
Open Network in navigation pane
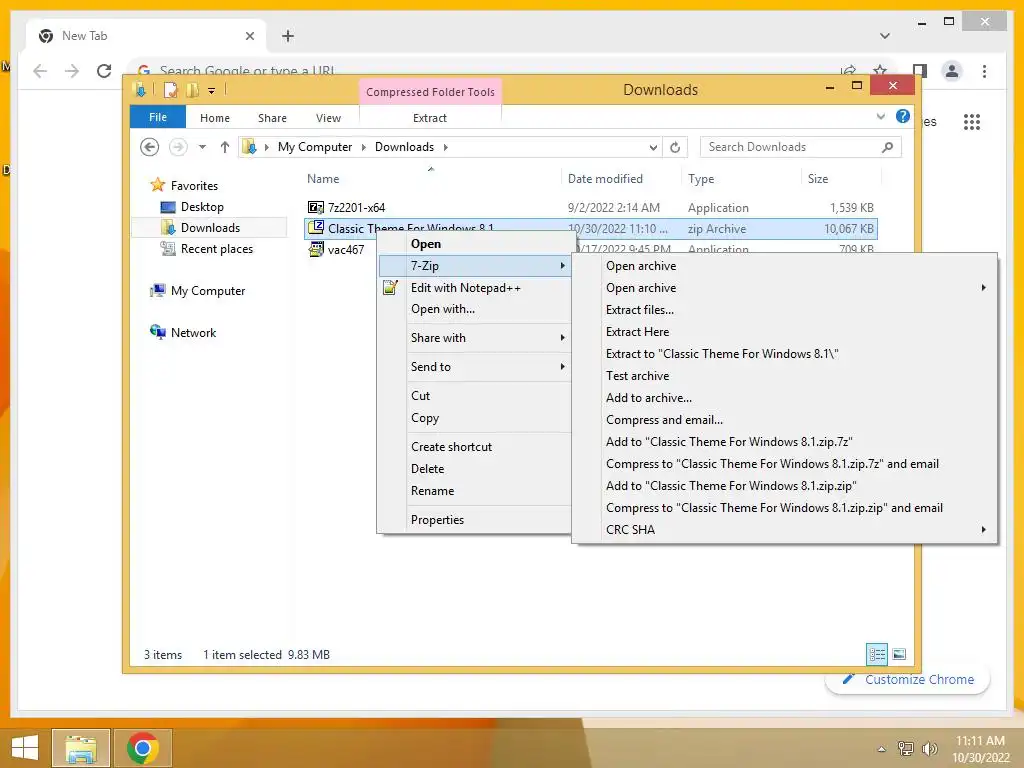[x=193, y=332]
